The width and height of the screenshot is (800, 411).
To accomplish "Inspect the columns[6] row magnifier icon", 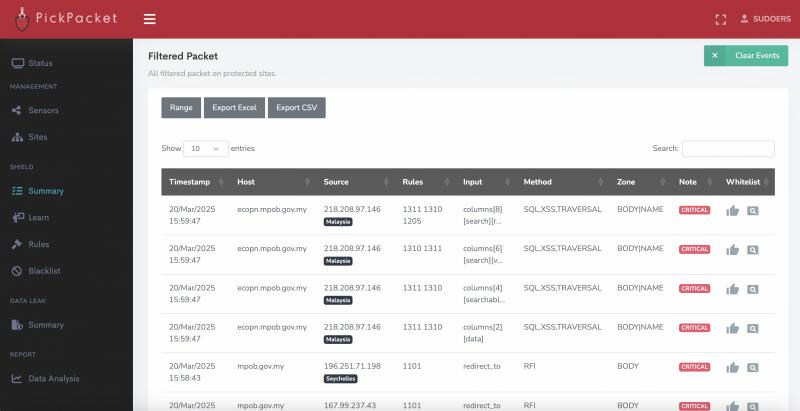I will click(x=753, y=250).
